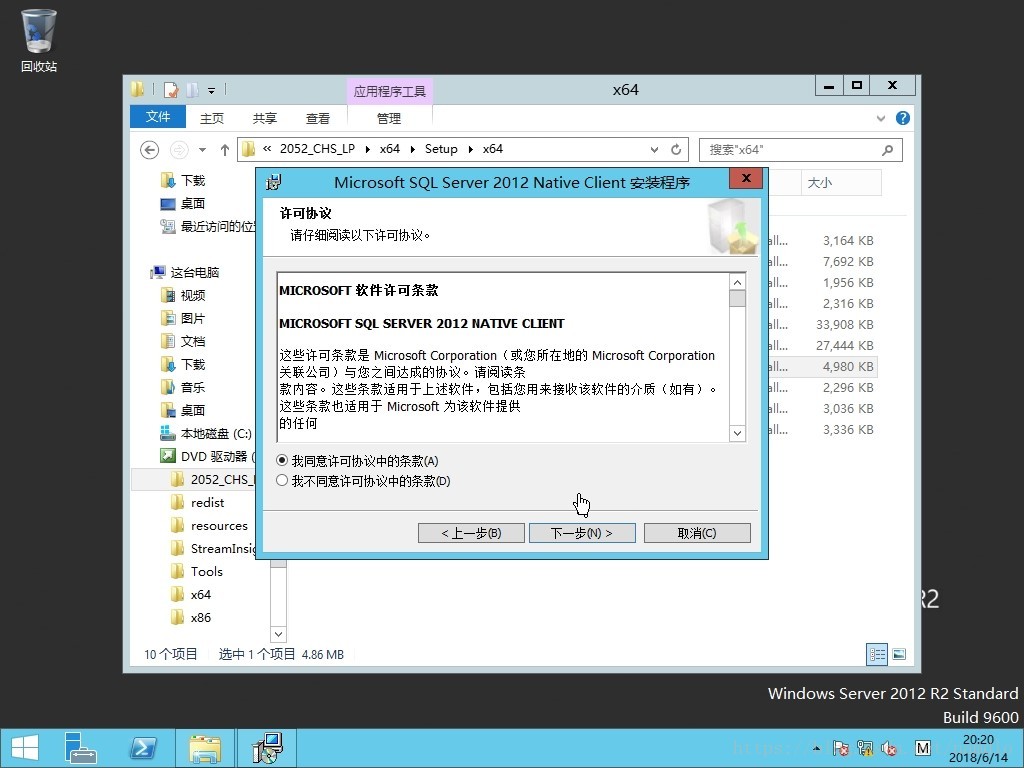The image size is (1024, 768).
Task: Select the x86 folder in tree
Action: click(200, 618)
